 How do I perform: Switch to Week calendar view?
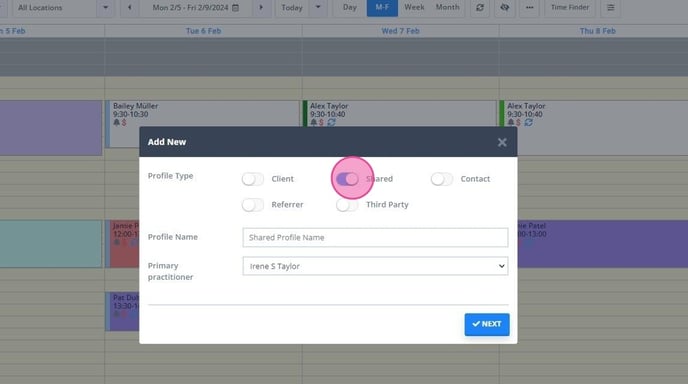[414, 7]
